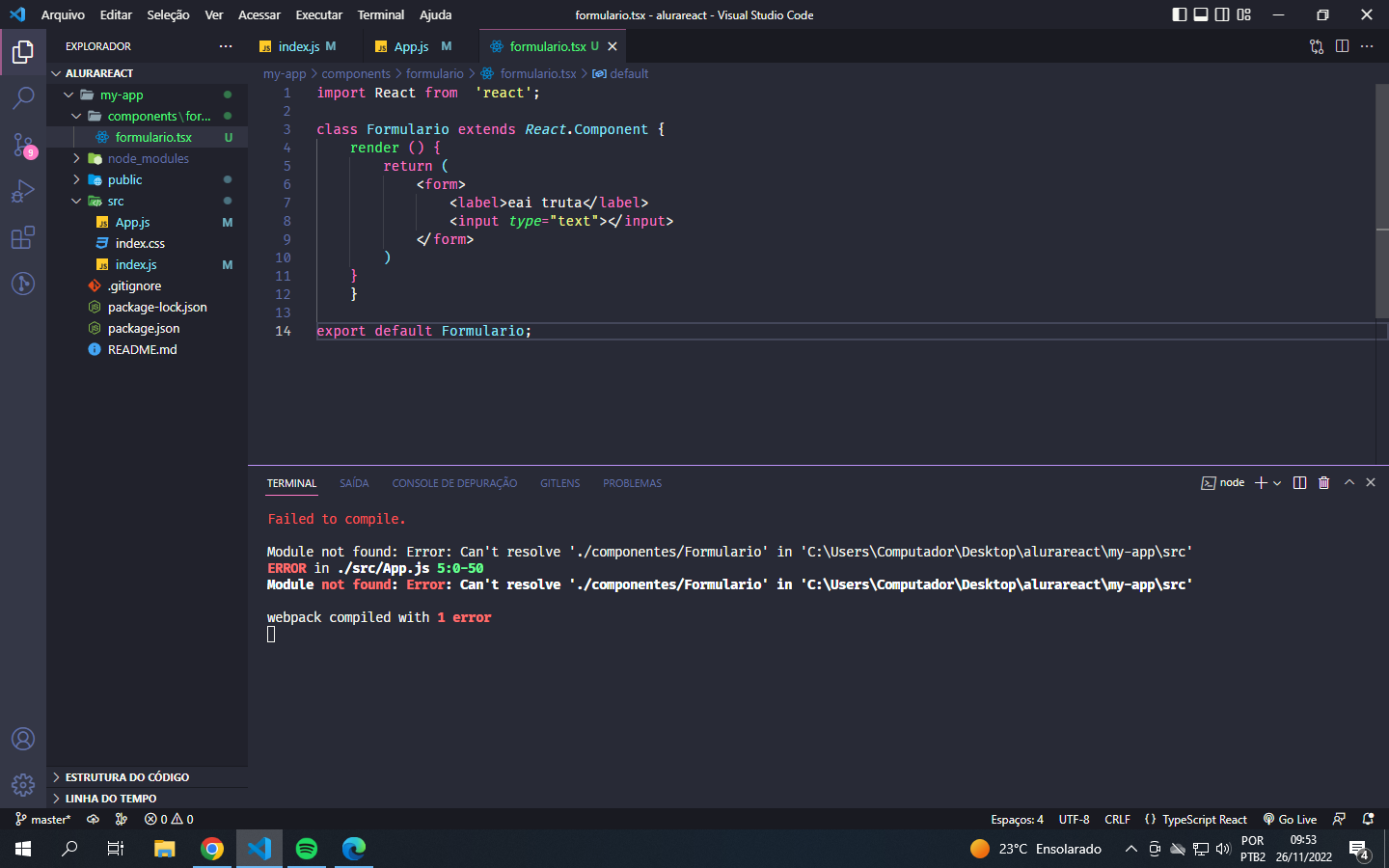Click the publish to cloud status icon
Viewport: 1389px width, 868px height.
tap(93, 819)
